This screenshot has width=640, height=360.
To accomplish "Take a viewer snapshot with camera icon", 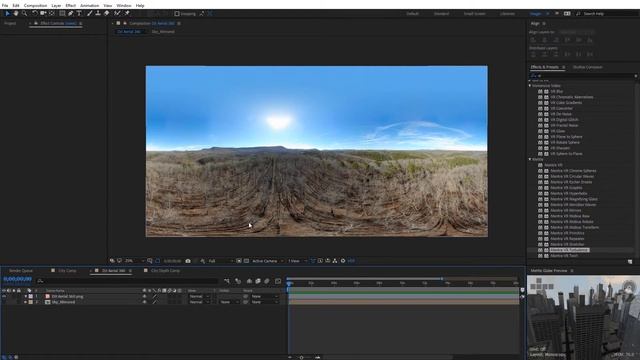I will (x=188, y=261).
